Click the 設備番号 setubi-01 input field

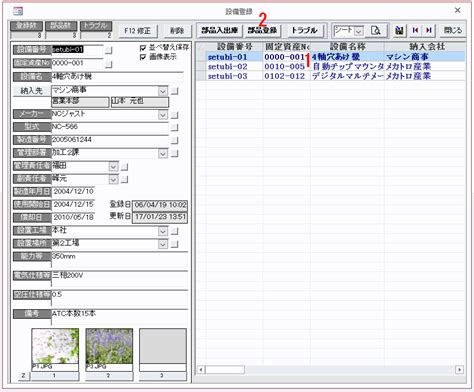pyautogui.click(x=77, y=50)
